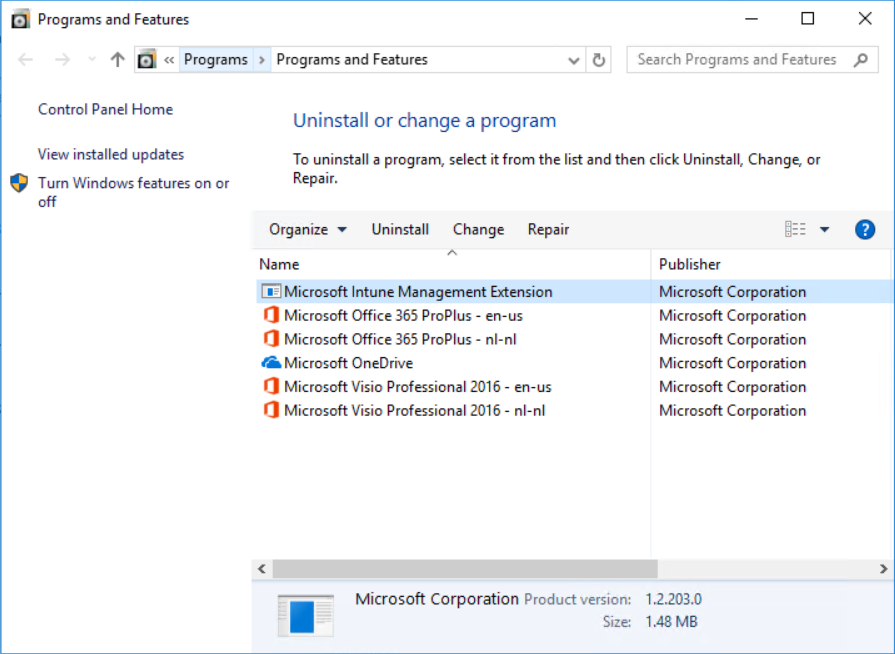The image size is (895, 654).
Task: Select the Microsoft OneDrive cloud icon
Action: click(x=271, y=363)
